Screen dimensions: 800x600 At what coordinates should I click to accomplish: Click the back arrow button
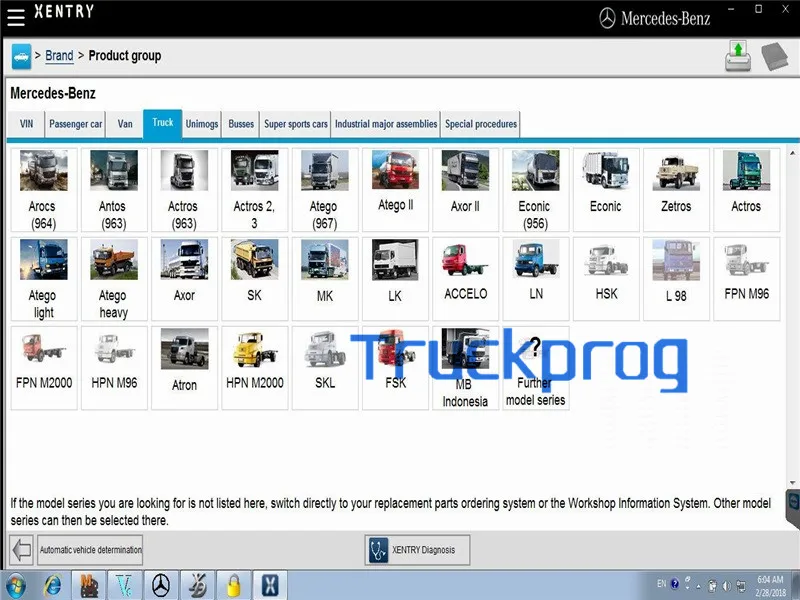[x=21, y=550]
